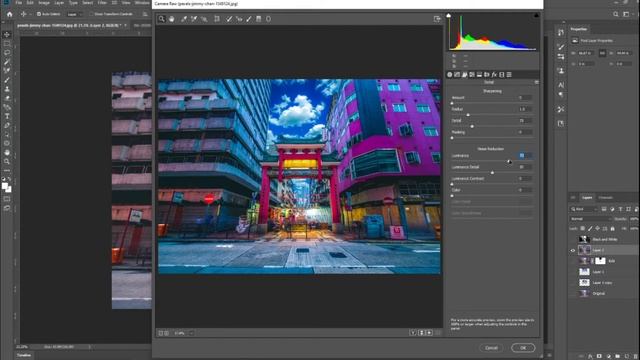Select the Lasso tool in Photoshop

(x=7, y=53)
